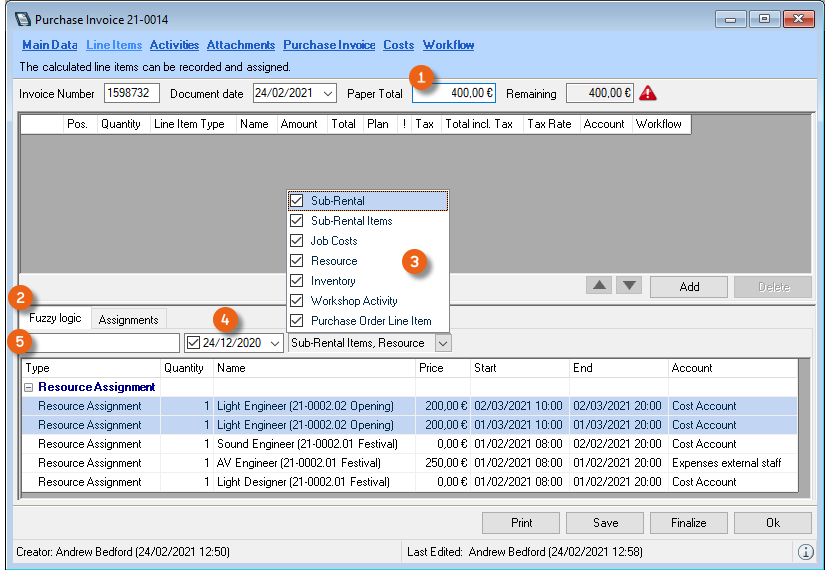Move line item up with arrow

pos(599,286)
